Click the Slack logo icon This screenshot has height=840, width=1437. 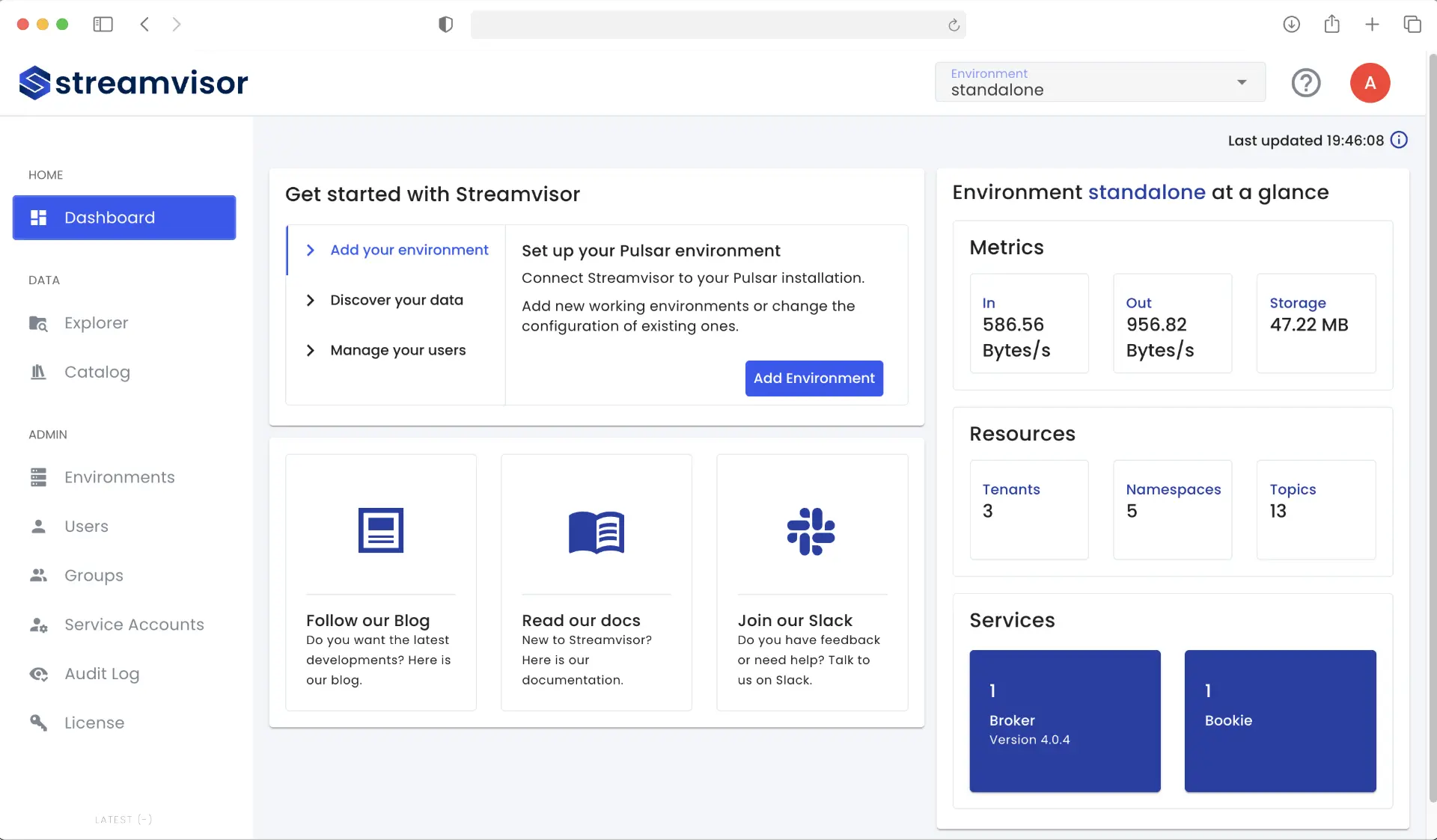tap(811, 532)
